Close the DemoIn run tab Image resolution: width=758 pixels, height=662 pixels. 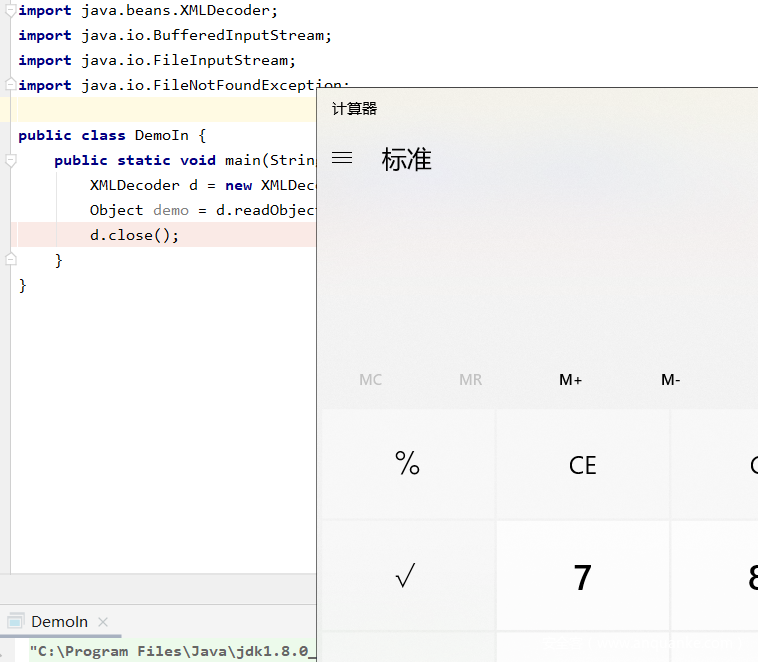[x=103, y=622]
